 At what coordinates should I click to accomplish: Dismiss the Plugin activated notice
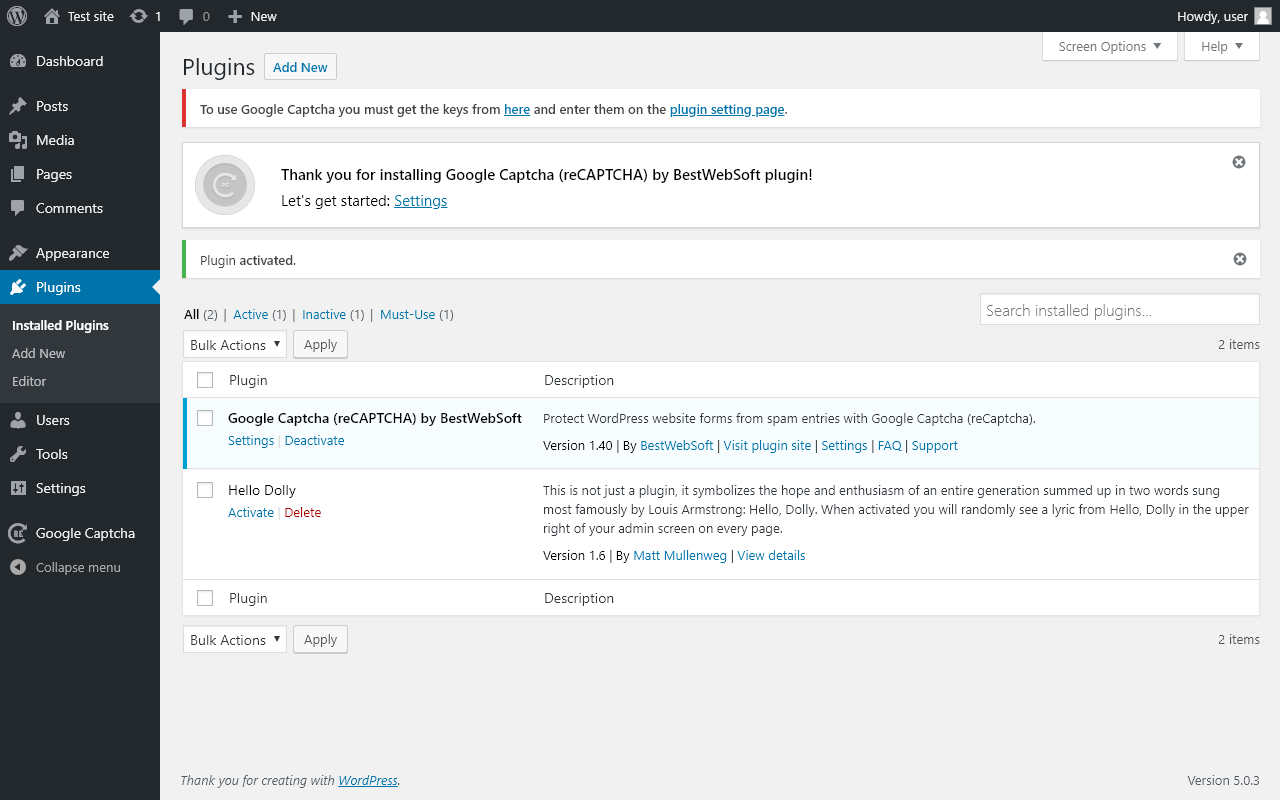1240,259
